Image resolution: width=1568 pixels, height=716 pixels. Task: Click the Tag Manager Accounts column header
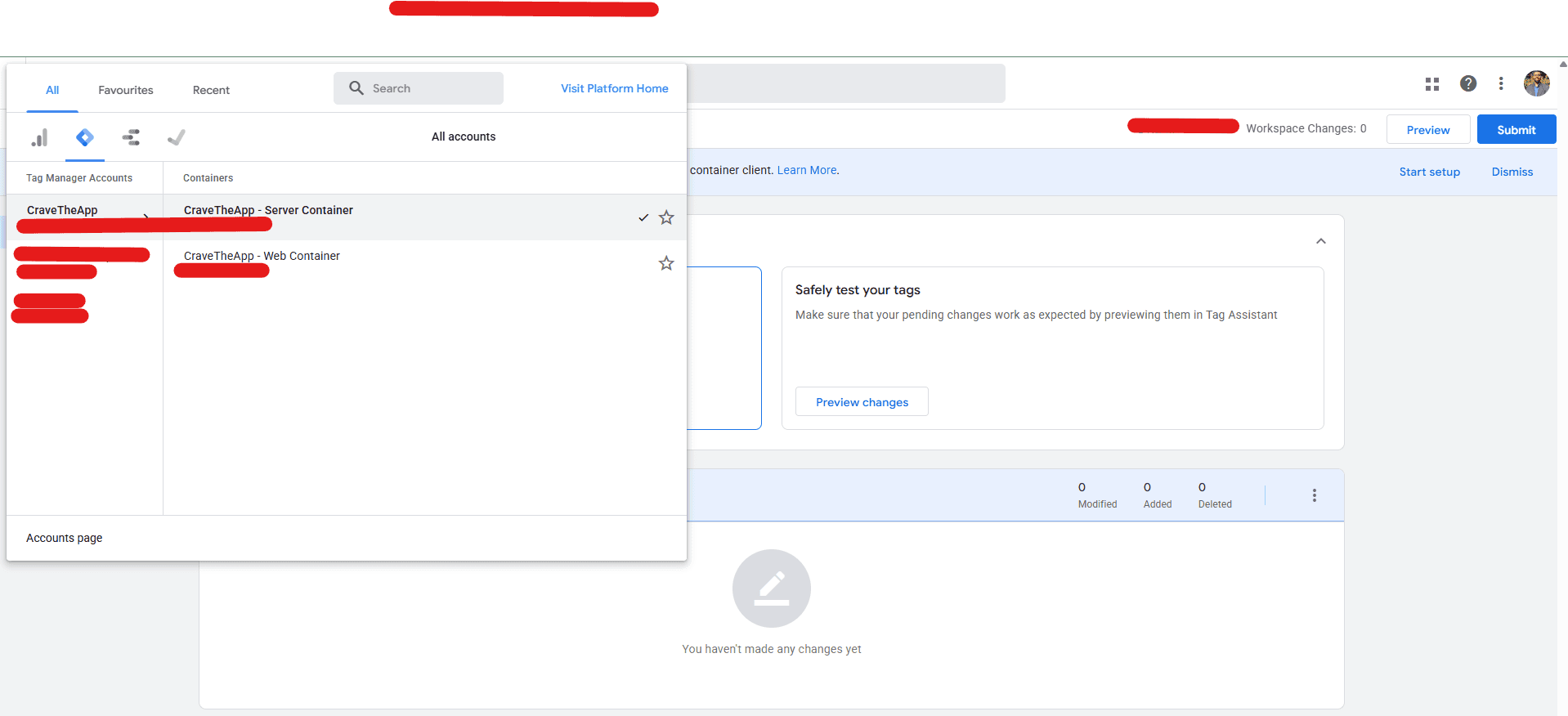79,178
